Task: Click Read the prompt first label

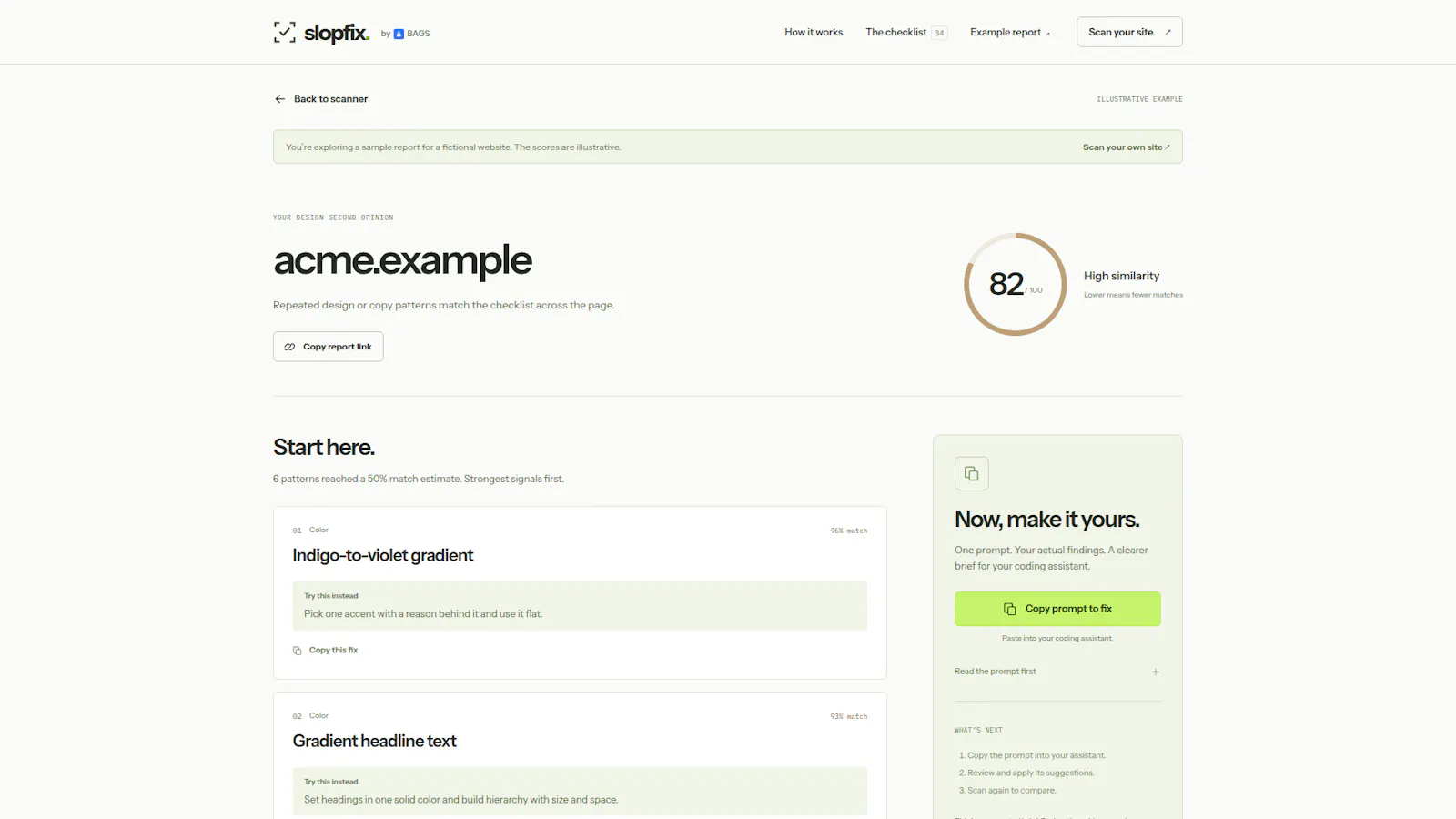Action: point(995,672)
